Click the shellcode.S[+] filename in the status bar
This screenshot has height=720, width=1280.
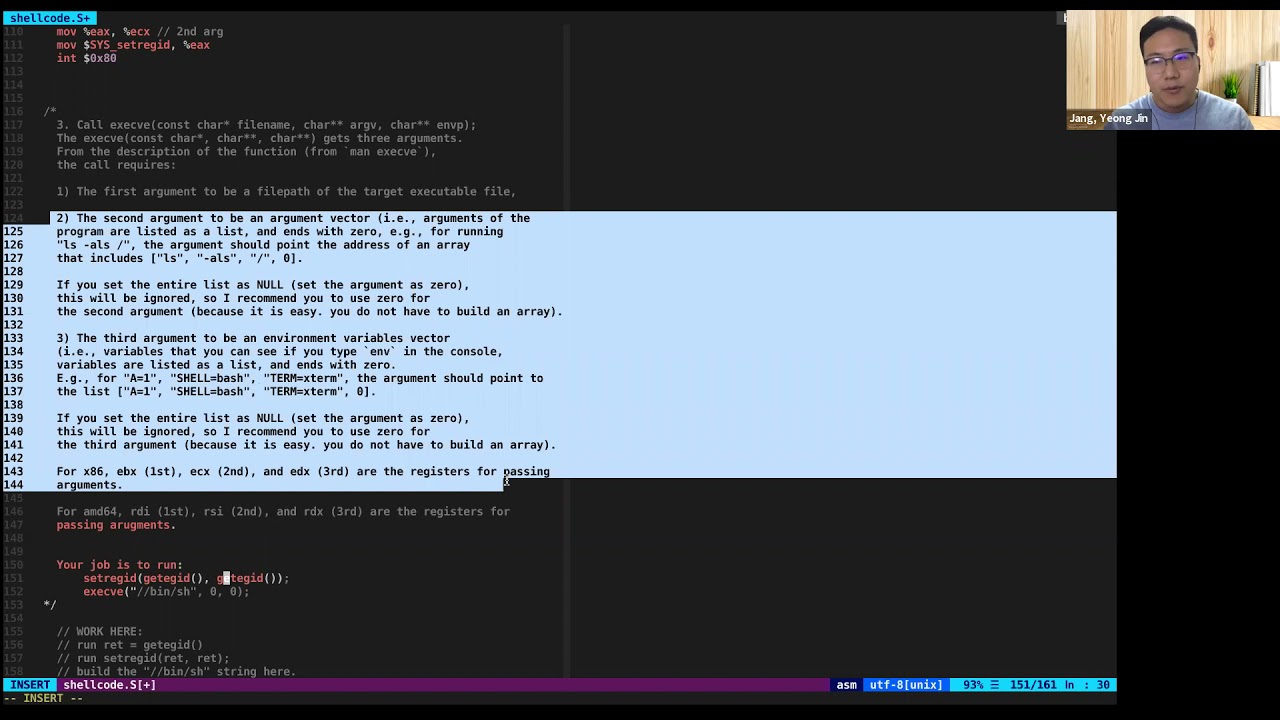(109, 685)
